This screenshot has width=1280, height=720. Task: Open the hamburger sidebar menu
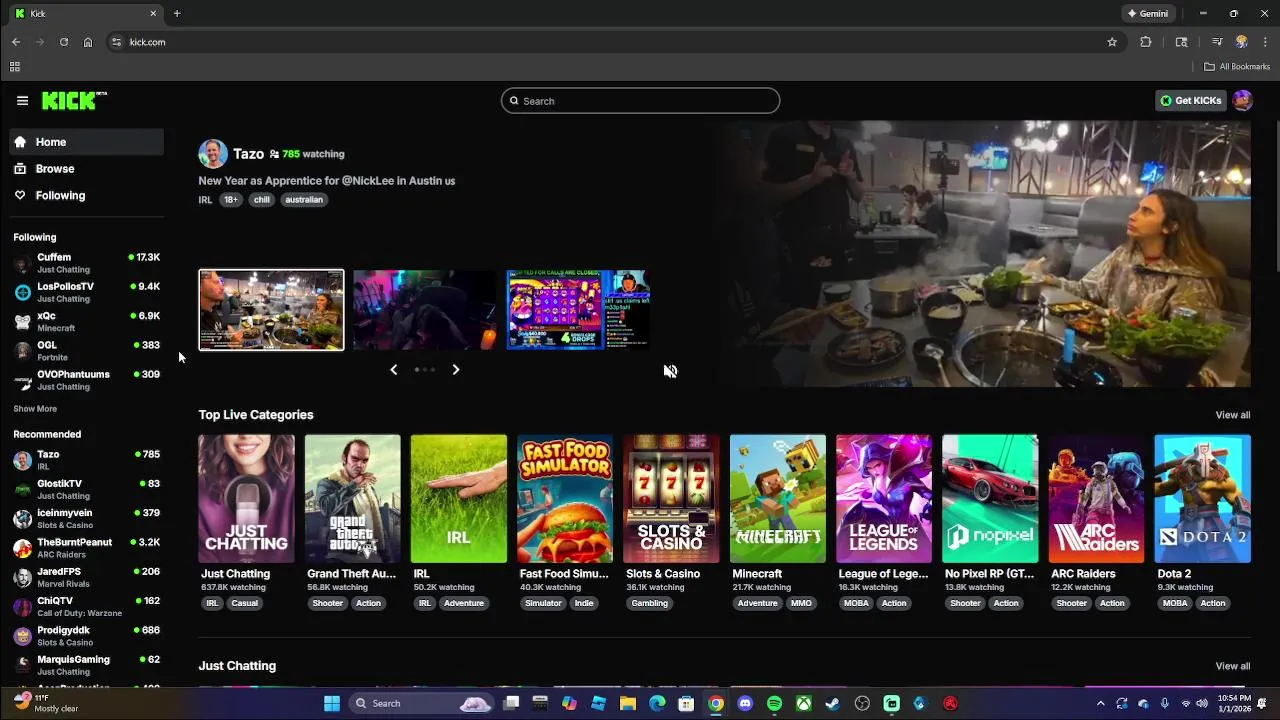coord(22,100)
